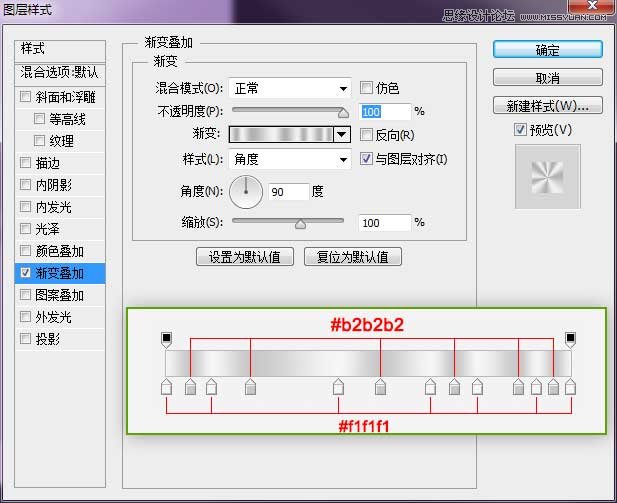Screen dimensions: 617x503
Task: Enable the 内阴影 checkbox
Action: [x=25, y=184]
